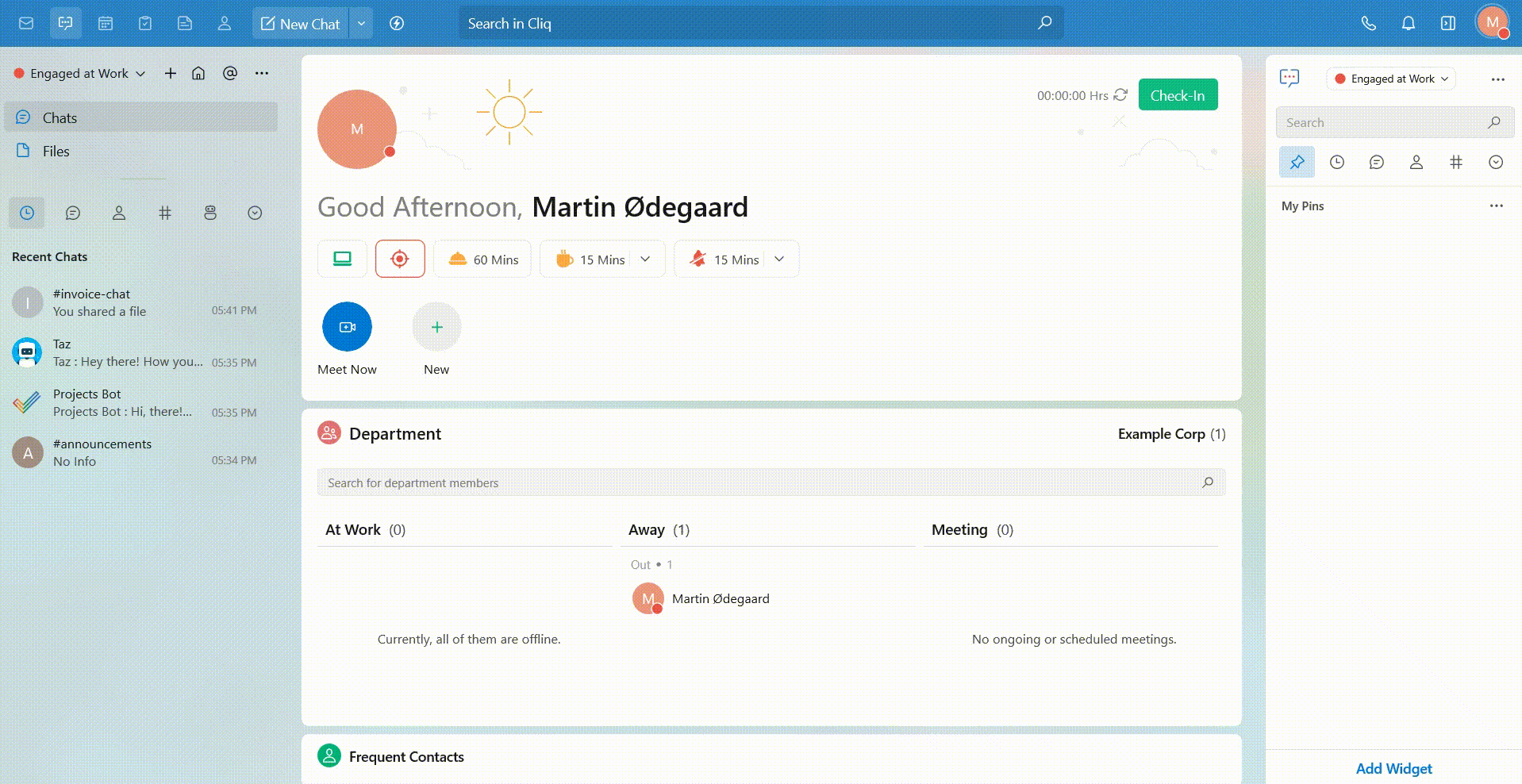Toggle the focus target status button
This screenshot has width=1522, height=784.
click(x=400, y=259)
